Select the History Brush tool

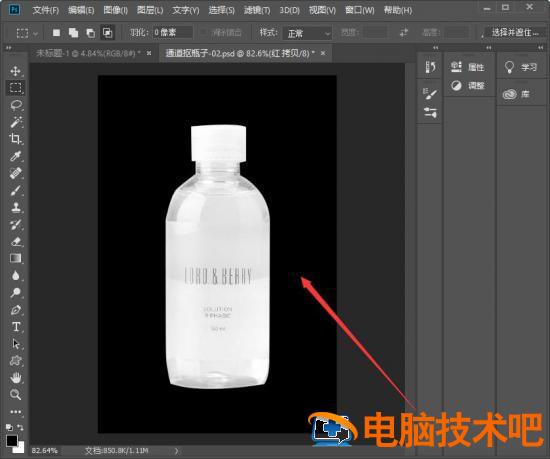click(15, 224)
